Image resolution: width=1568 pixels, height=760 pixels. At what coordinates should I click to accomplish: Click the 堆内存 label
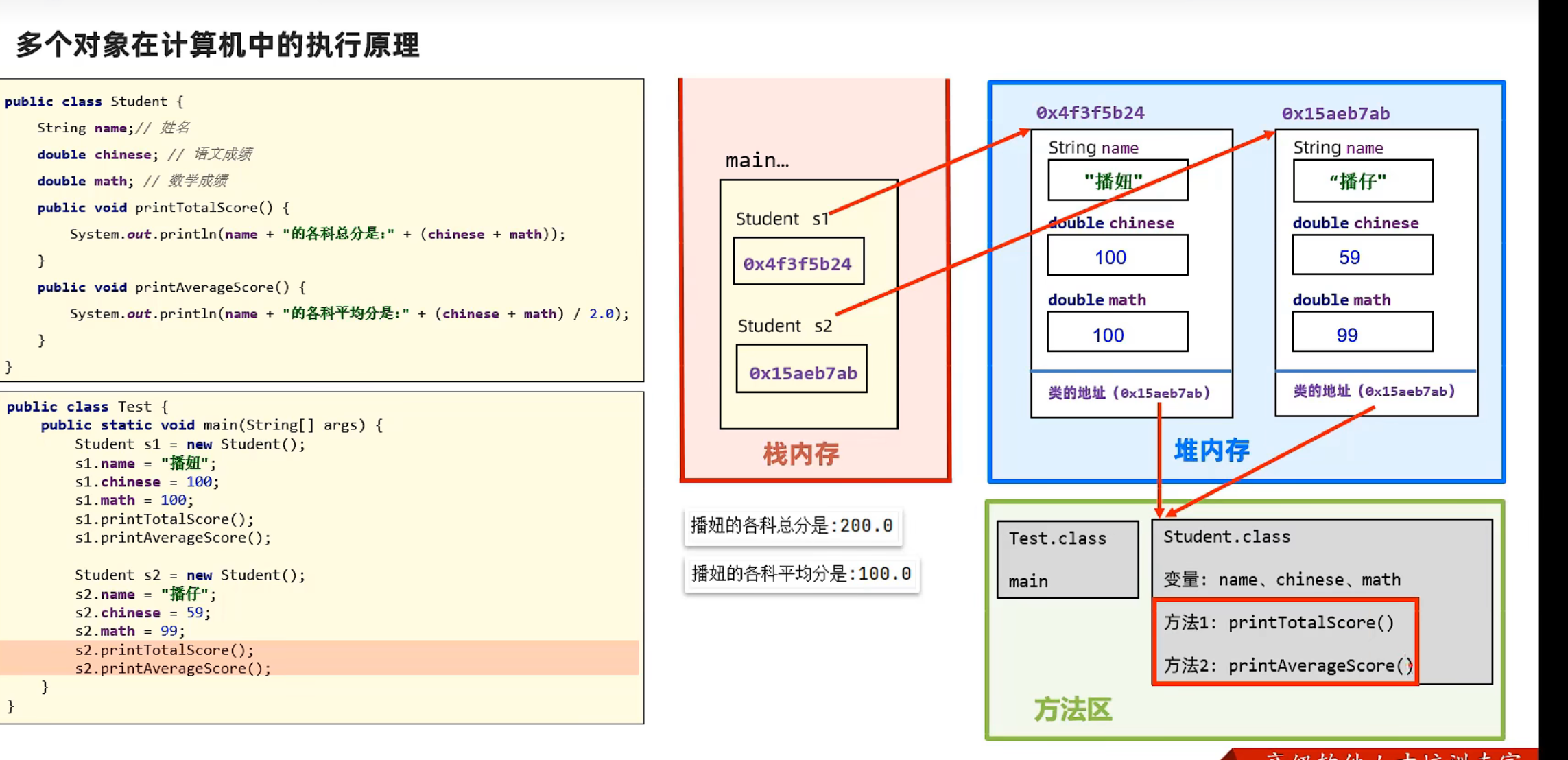click(x=1211, y=450)
